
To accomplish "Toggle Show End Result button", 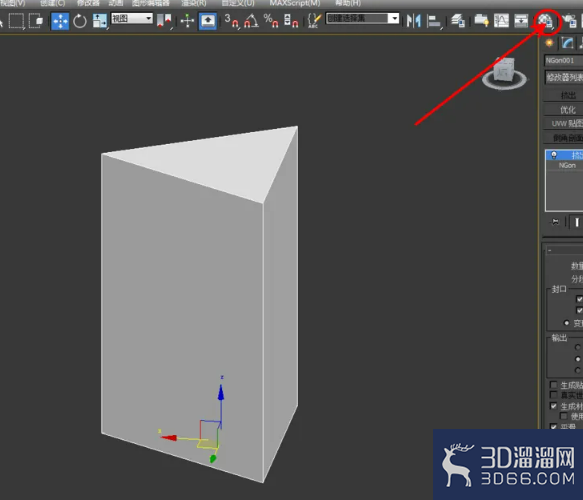I will (x=576, y=222).
